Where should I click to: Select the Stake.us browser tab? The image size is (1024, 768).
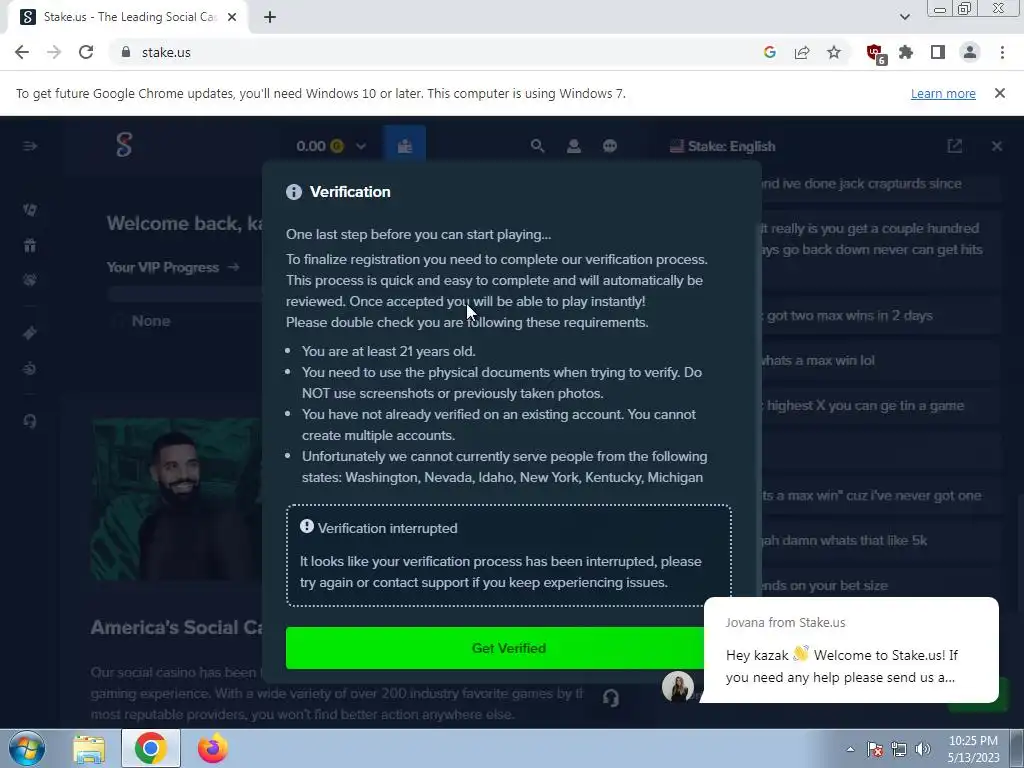[x=128, y=17]
